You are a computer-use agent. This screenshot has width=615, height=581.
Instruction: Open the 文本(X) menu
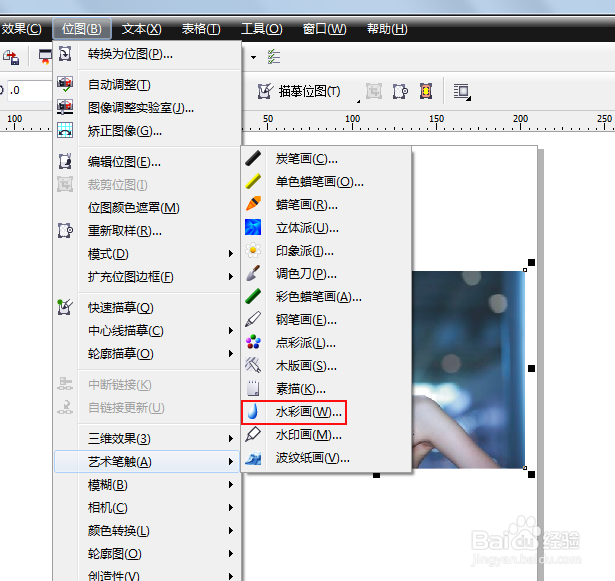click(142, 29)
